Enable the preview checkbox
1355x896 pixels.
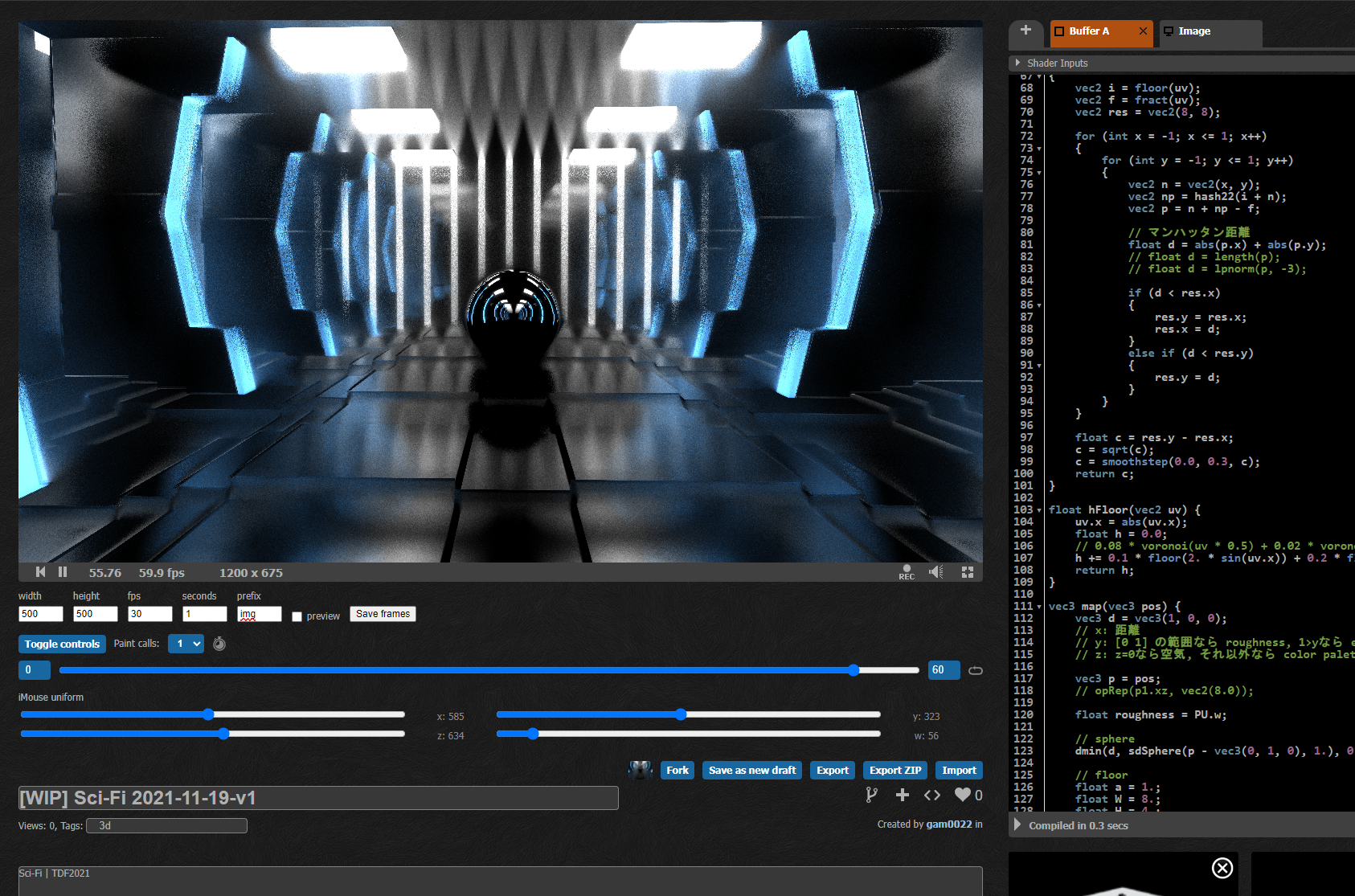pyautogui.click(x=297, y=616)
